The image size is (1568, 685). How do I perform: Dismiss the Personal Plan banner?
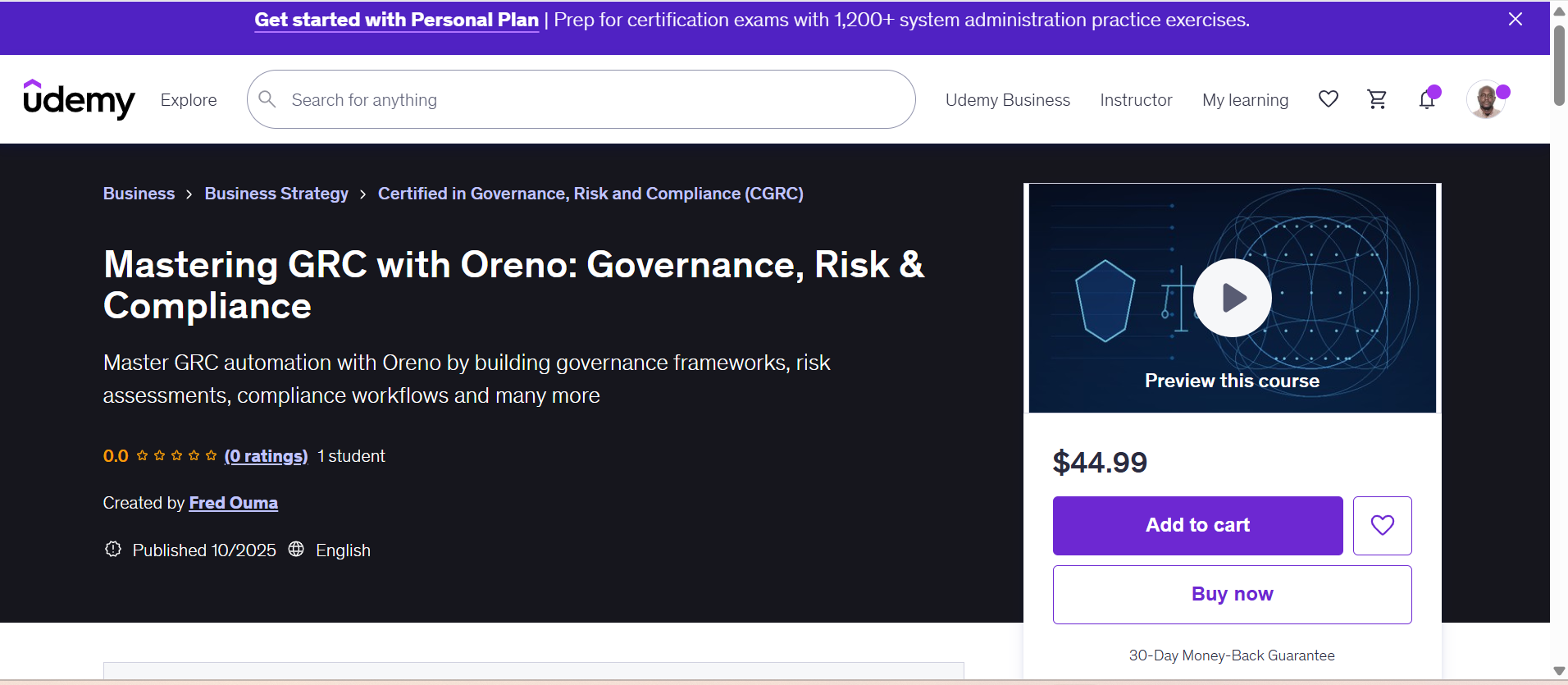tap(1515, 20)
